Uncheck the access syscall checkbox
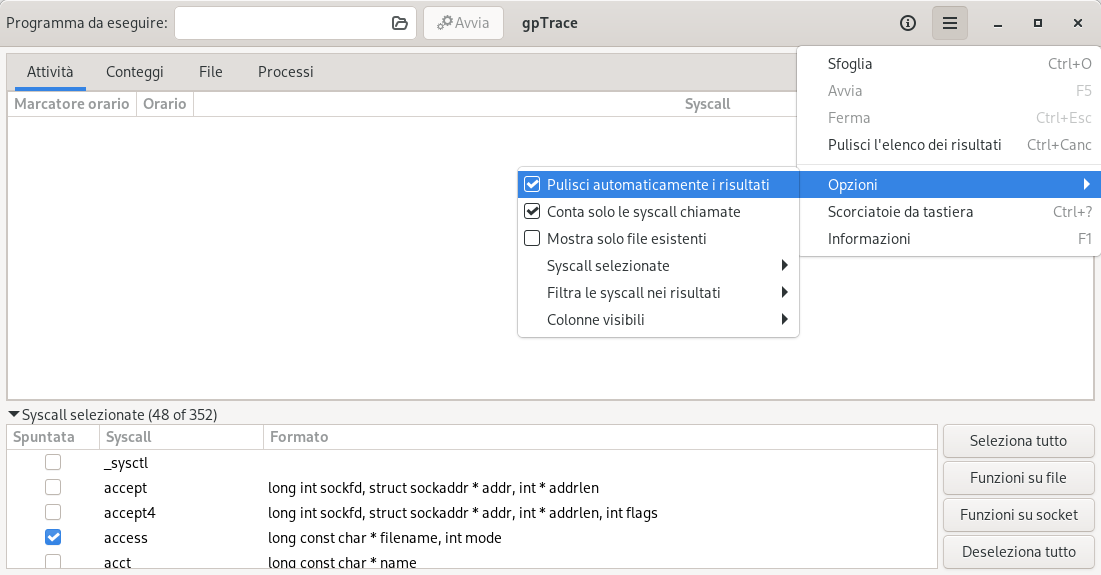The image size is (1101, 575). coord(53,537)
